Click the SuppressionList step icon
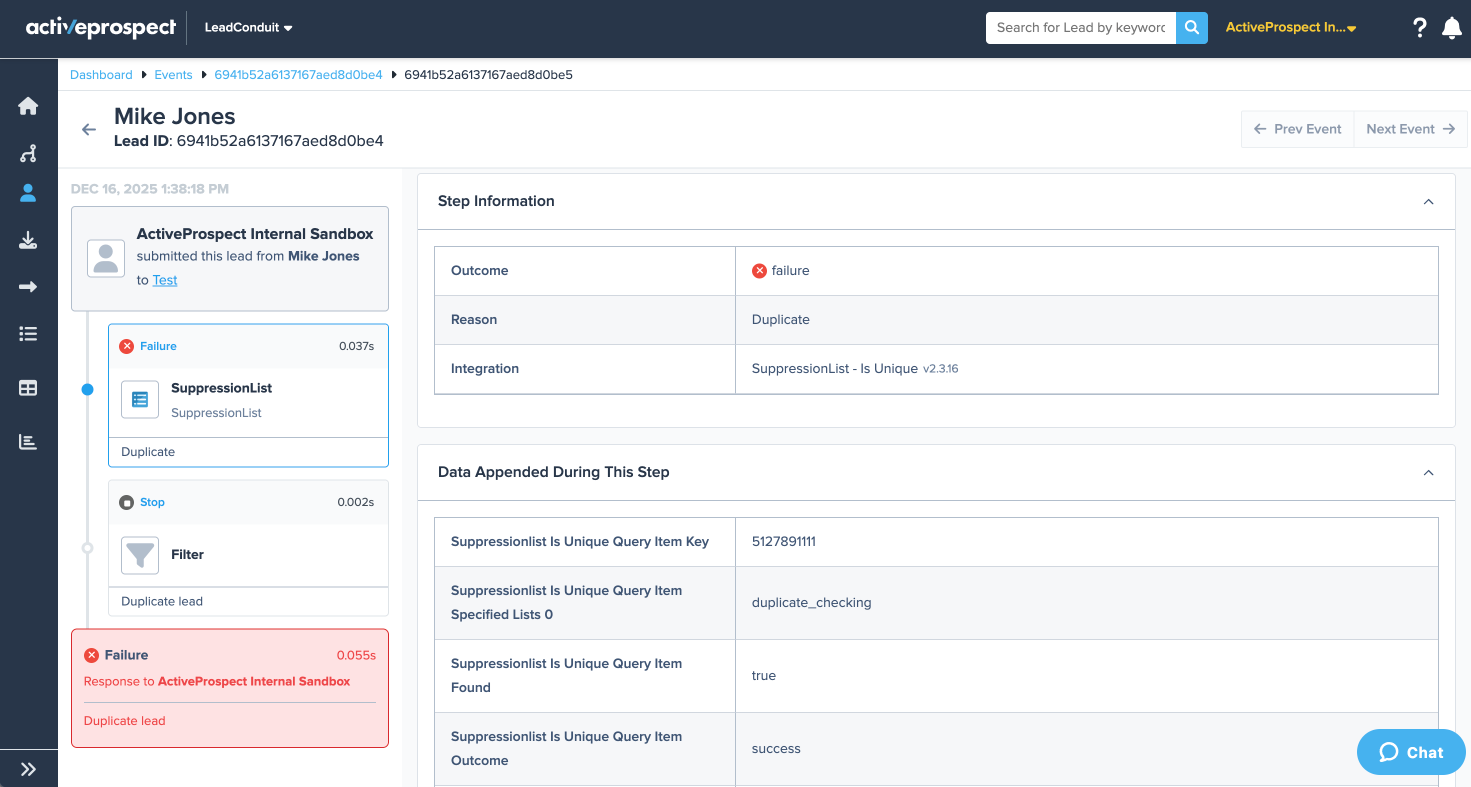Screen dimensions: 1471x787 (140, 399)
